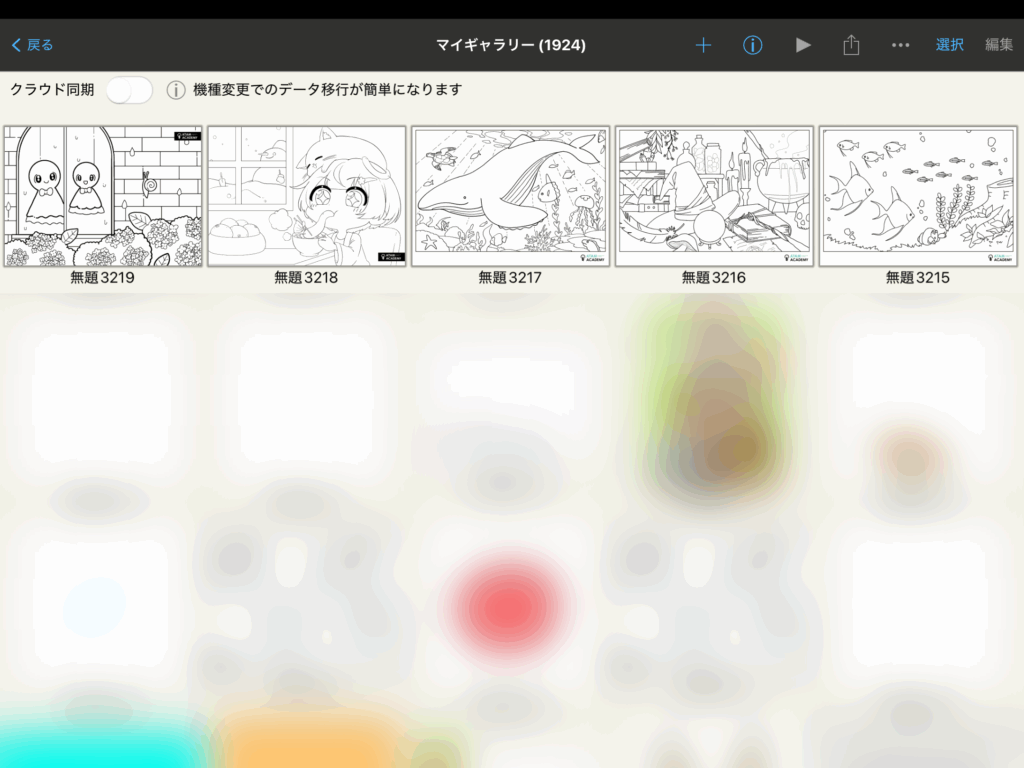Select the angelfish aquarium artwork thumbnail
This screenshot has height=768, width=1024.
(x=918, y=196)
